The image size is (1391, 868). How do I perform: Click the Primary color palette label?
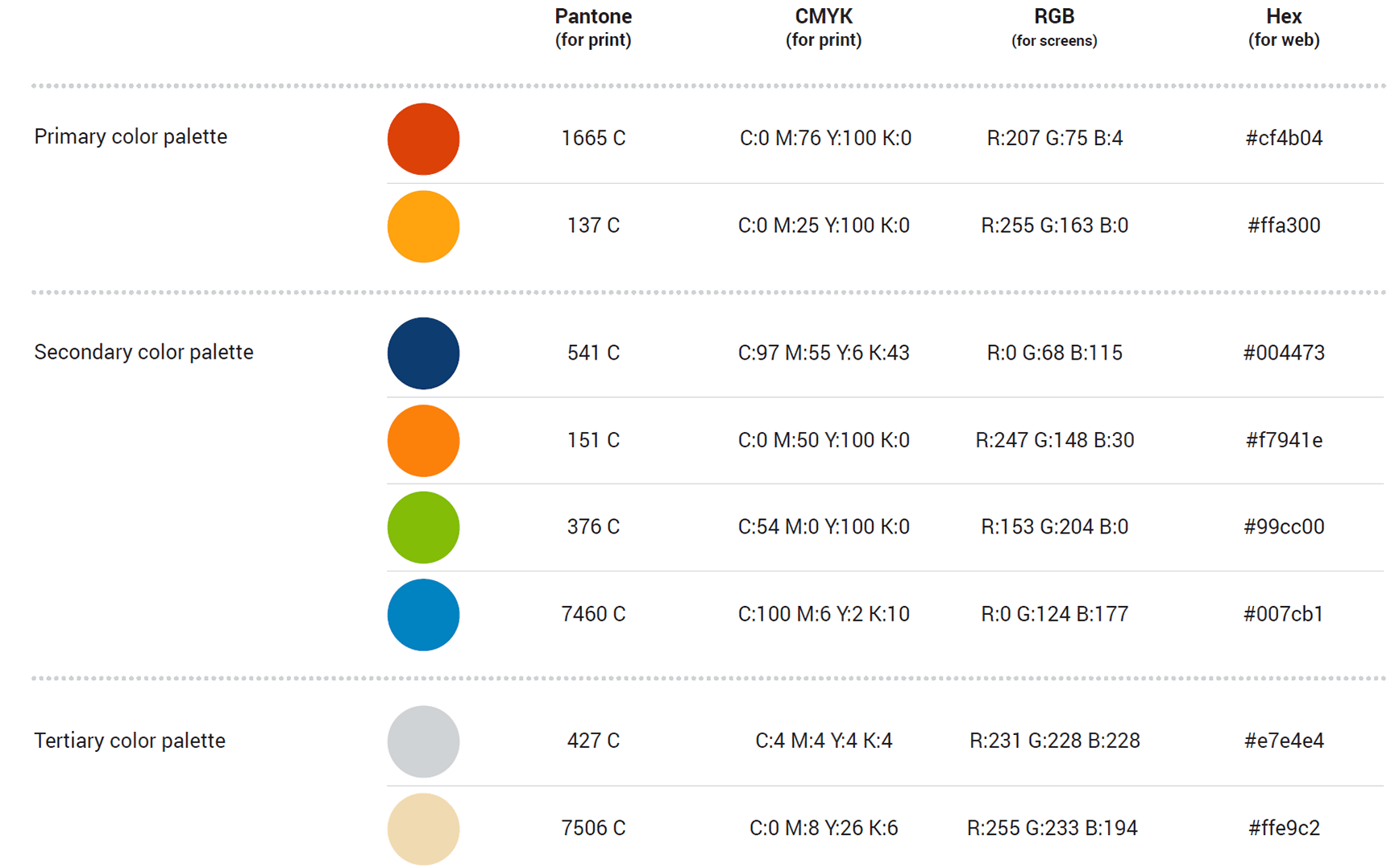[131, 136]
